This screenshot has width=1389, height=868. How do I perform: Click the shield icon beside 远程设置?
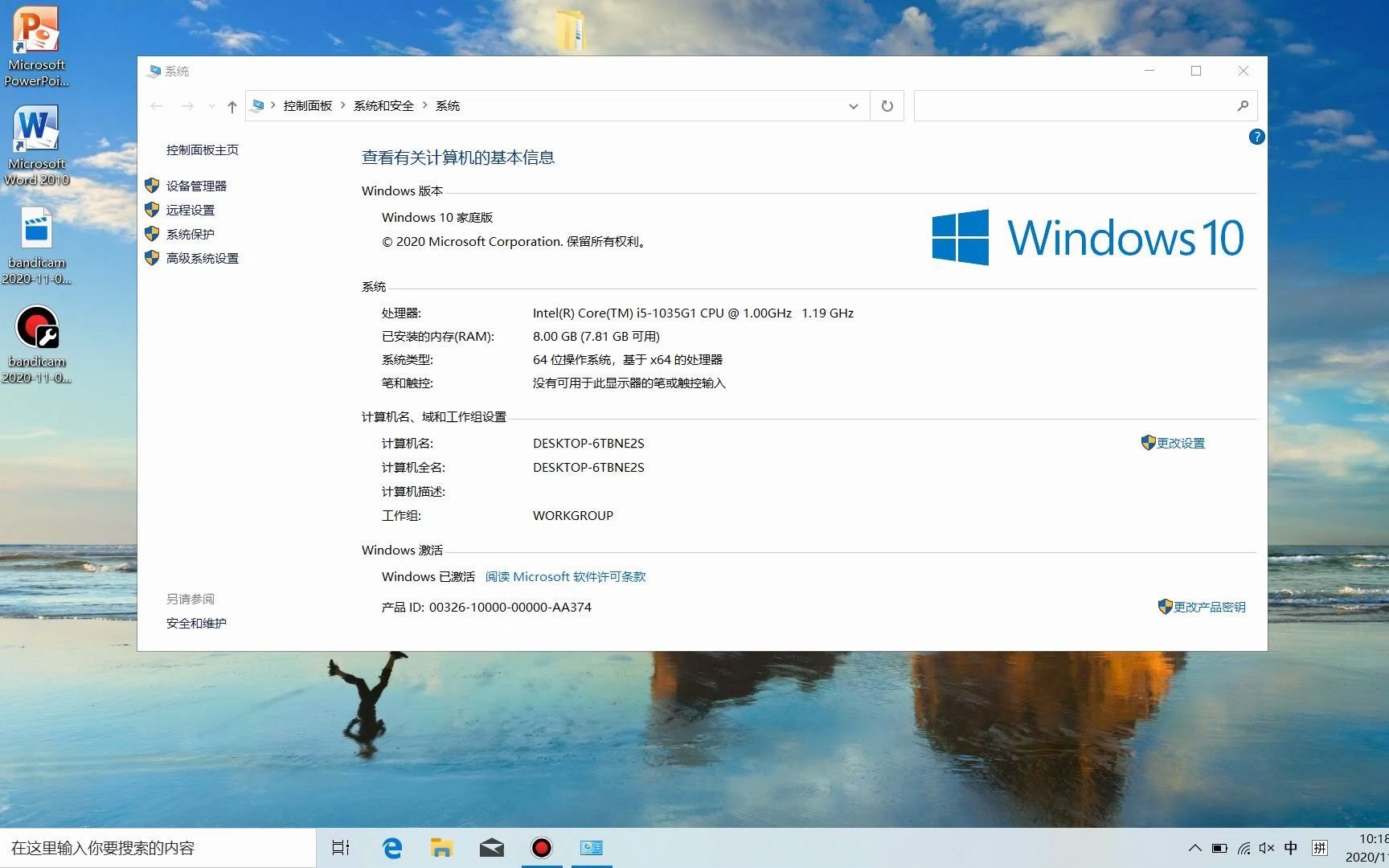coord(152,210)
